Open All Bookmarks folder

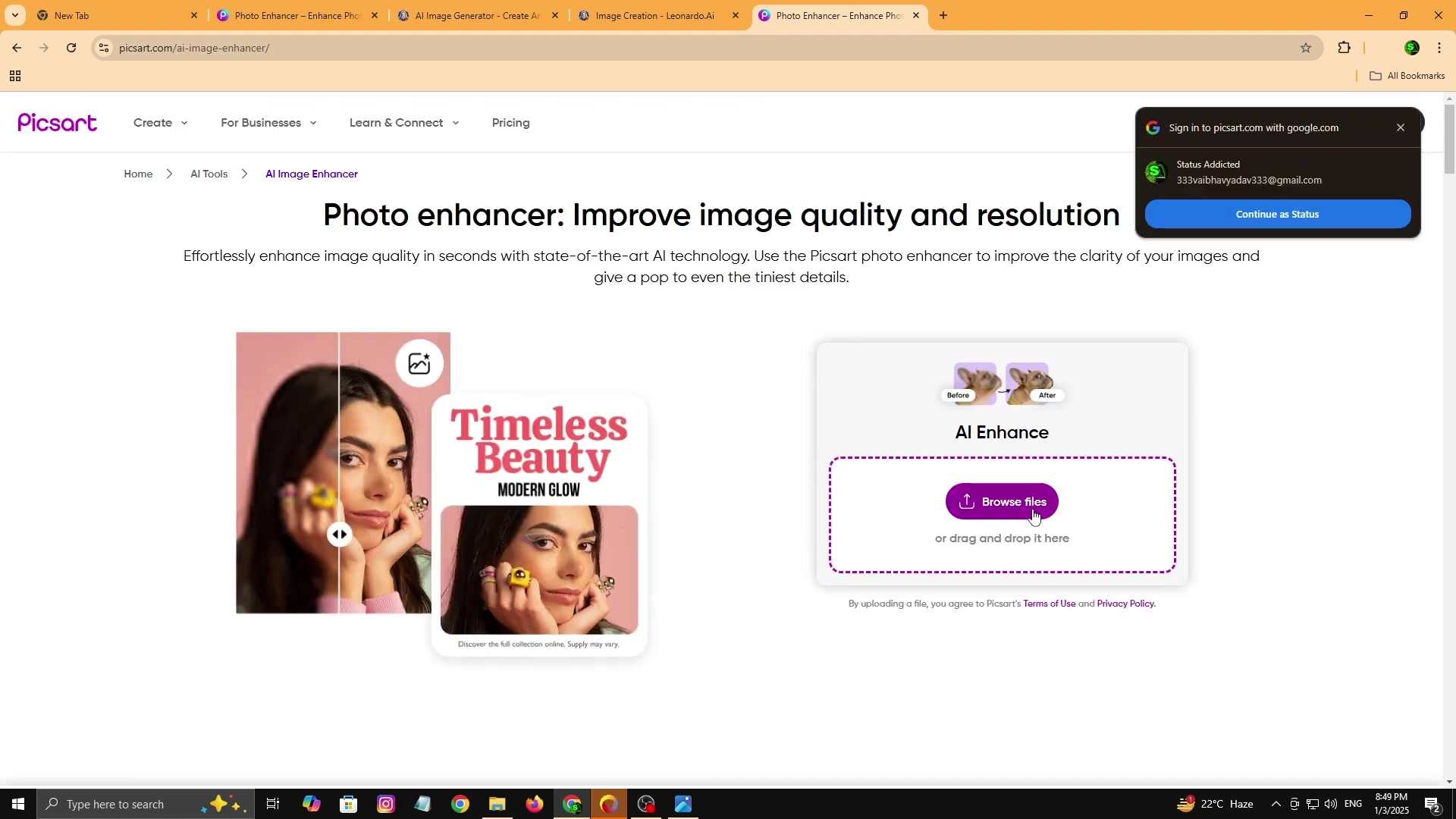[1407, 76]
